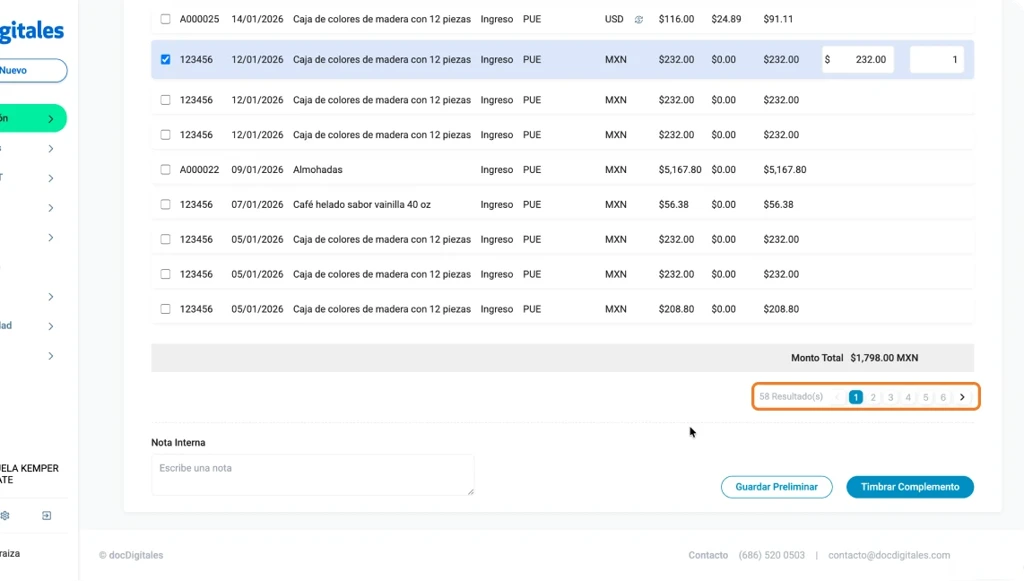
Task: Expand the sidebar item directly below the green one
Action: pyautogui.click(x=51, y=149)
